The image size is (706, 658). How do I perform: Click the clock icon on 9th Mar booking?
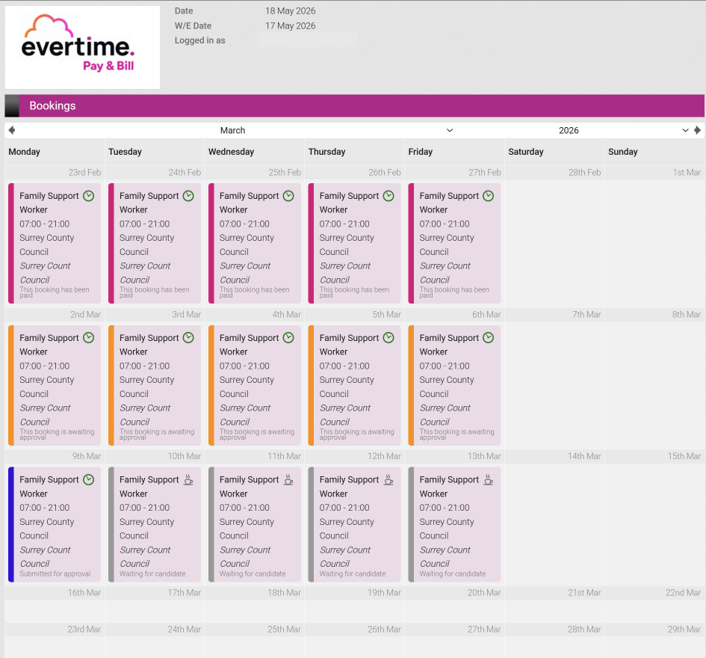click(89, 479)
